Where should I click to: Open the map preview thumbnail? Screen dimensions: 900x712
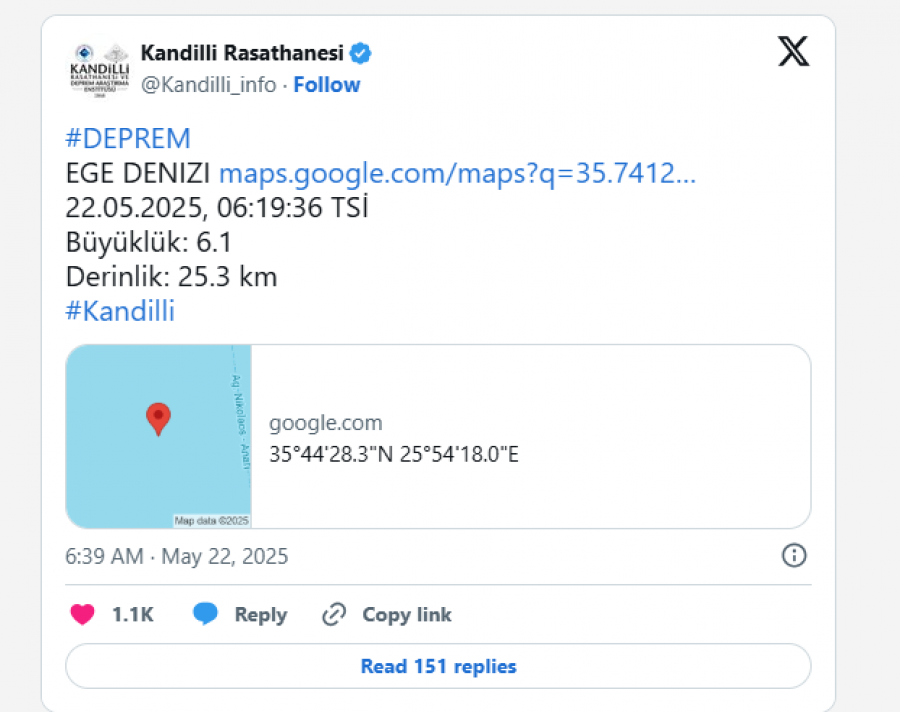pos(158,436)
